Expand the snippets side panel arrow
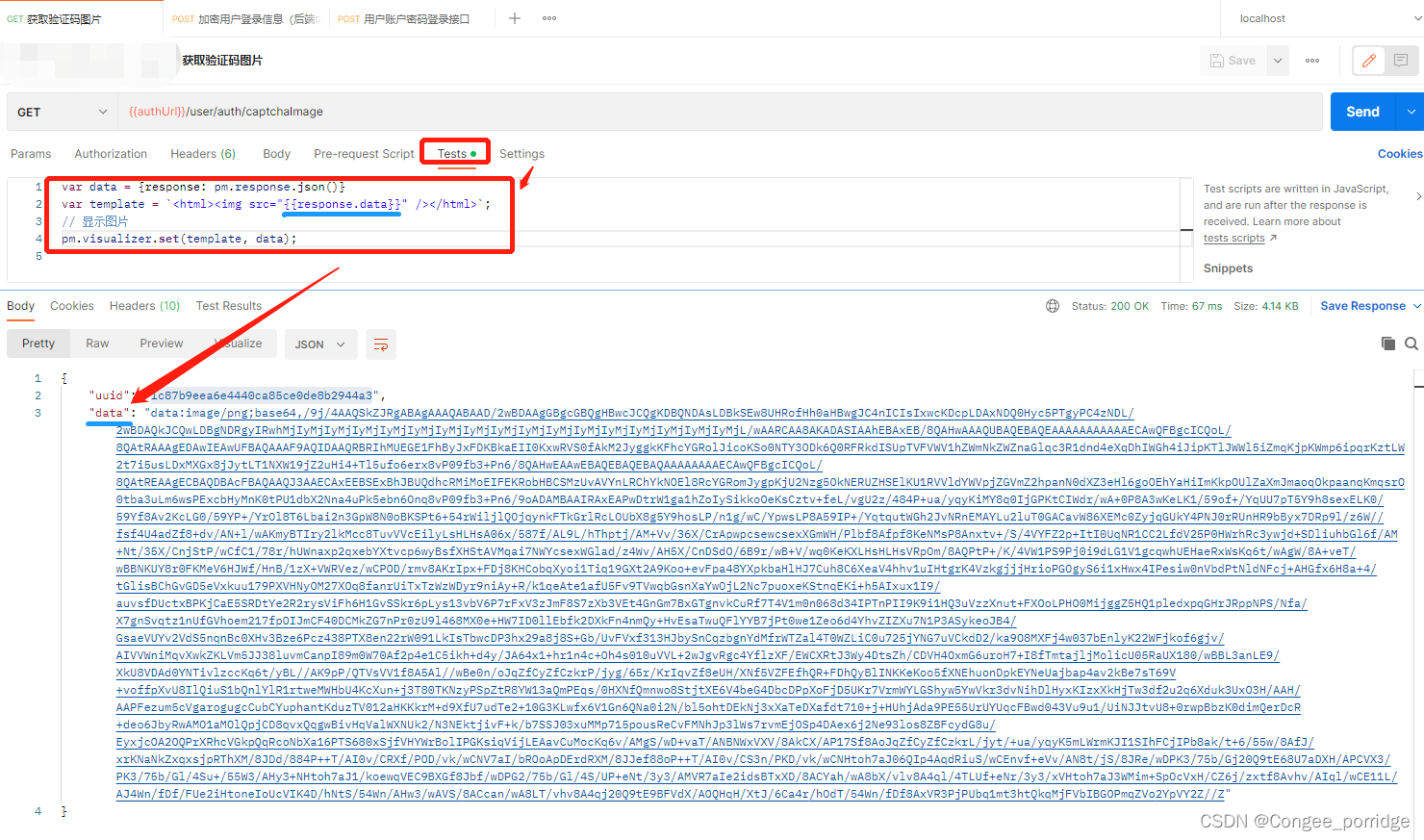Image resolution: width=1424 pixels, height=840 pixels. 1418,196
